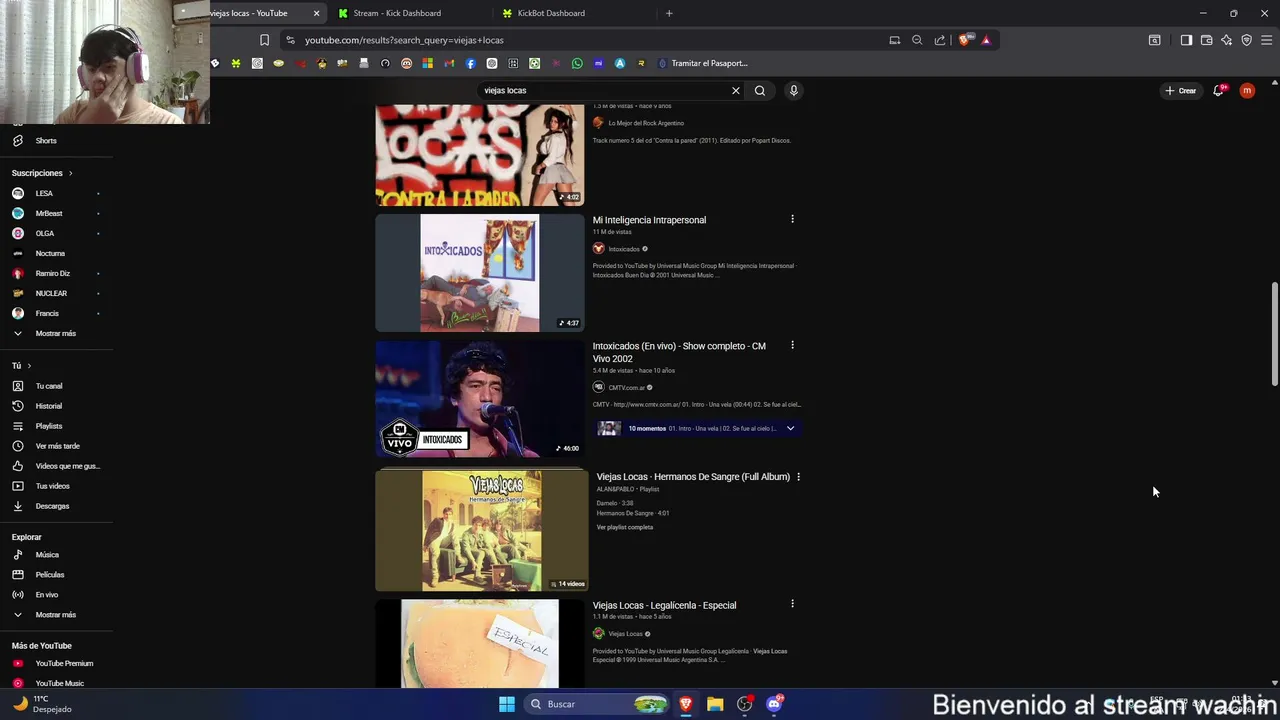Open options menu for Intoxicados (En vivo) video

792,345
